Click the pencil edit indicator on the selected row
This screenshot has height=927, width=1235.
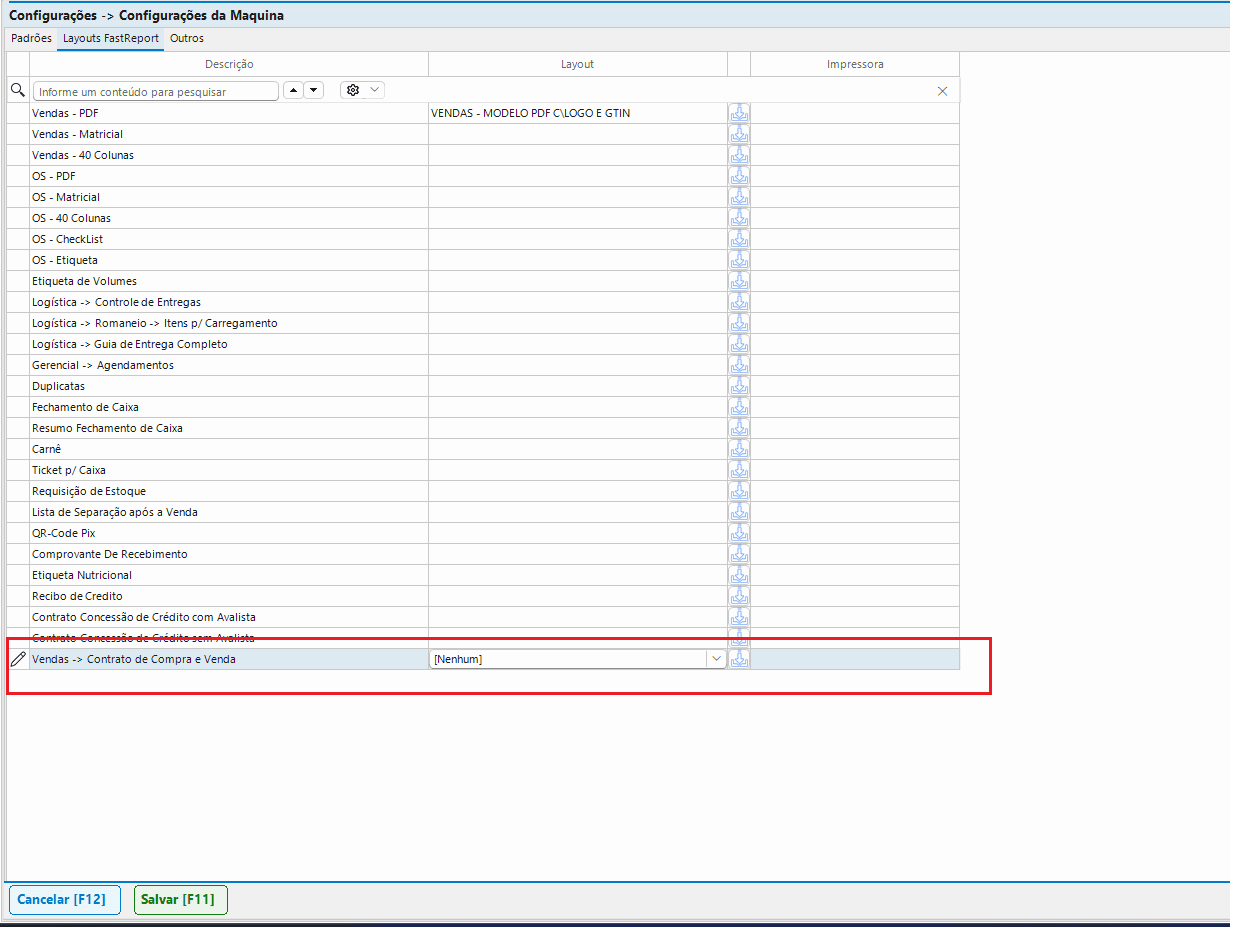(x=18, y=659)
